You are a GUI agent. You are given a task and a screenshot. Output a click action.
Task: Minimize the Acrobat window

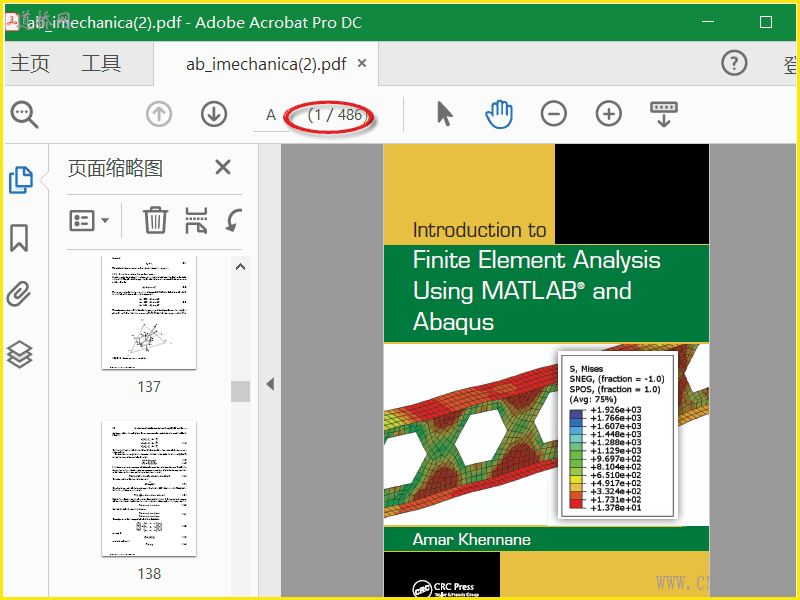[708, 22]
